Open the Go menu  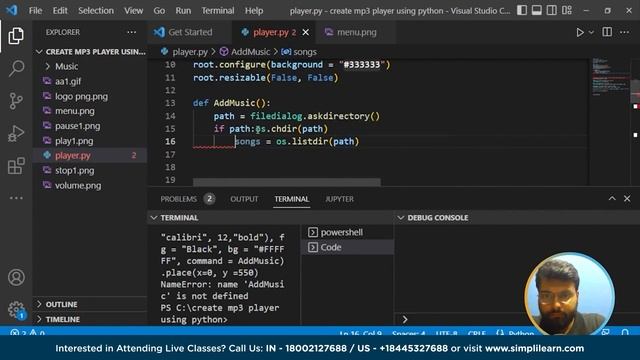(x=159, y=10)
